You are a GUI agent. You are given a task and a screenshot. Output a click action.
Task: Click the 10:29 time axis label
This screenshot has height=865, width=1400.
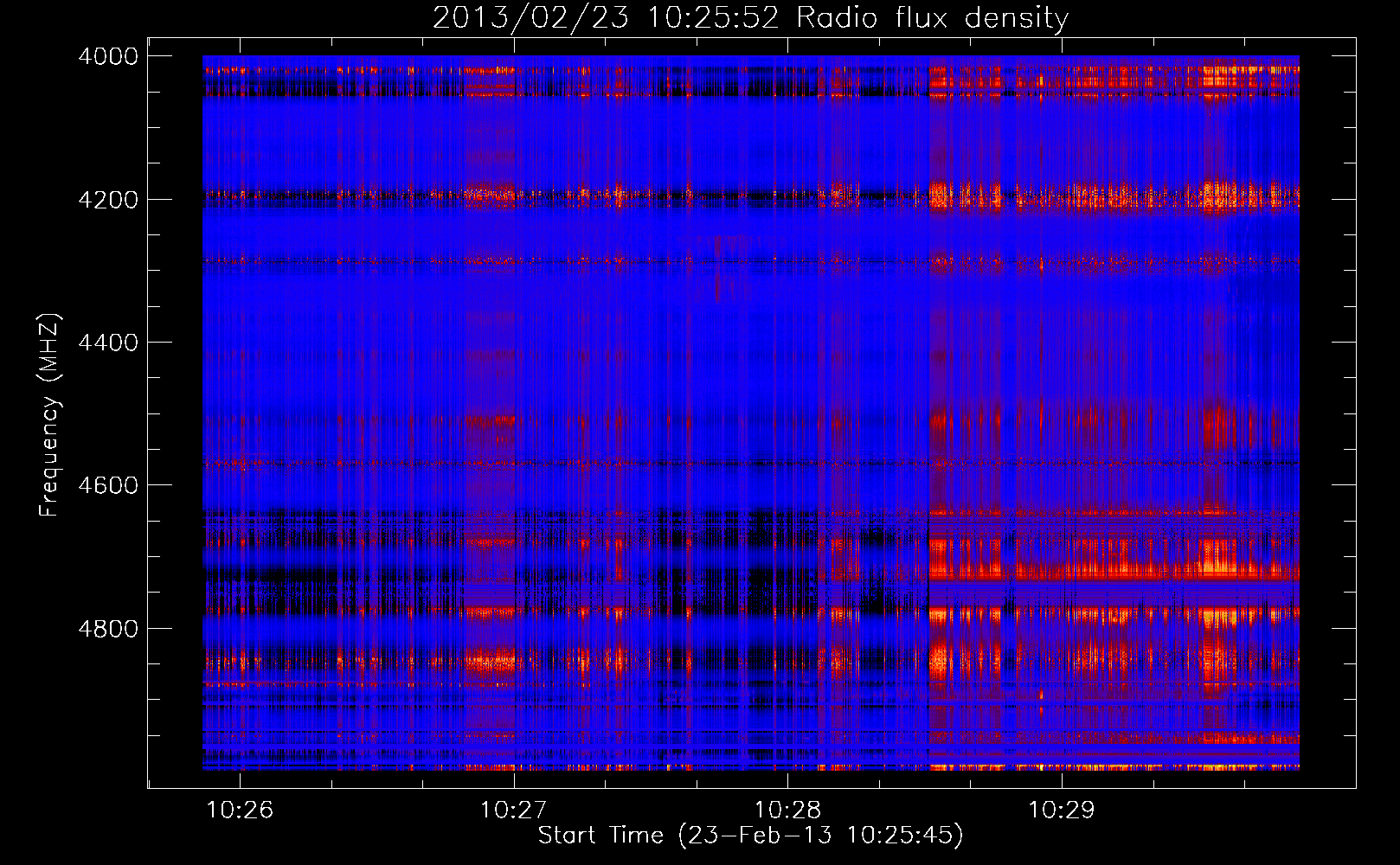pos(1061,810)
